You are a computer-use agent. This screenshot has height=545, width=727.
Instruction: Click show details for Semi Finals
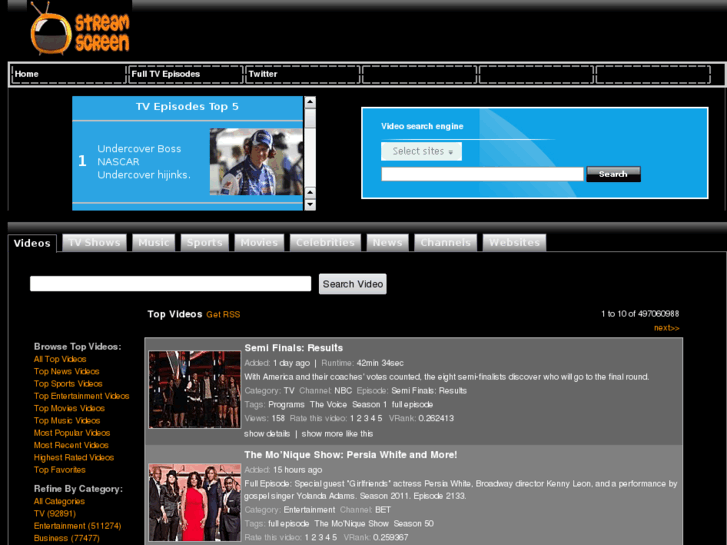coord(267,434)
